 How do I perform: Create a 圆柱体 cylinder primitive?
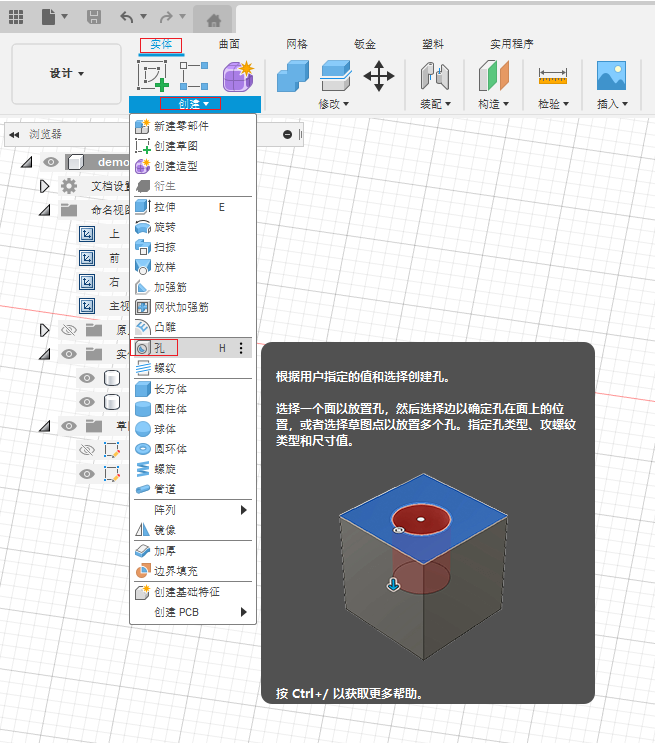pos(193,409)
